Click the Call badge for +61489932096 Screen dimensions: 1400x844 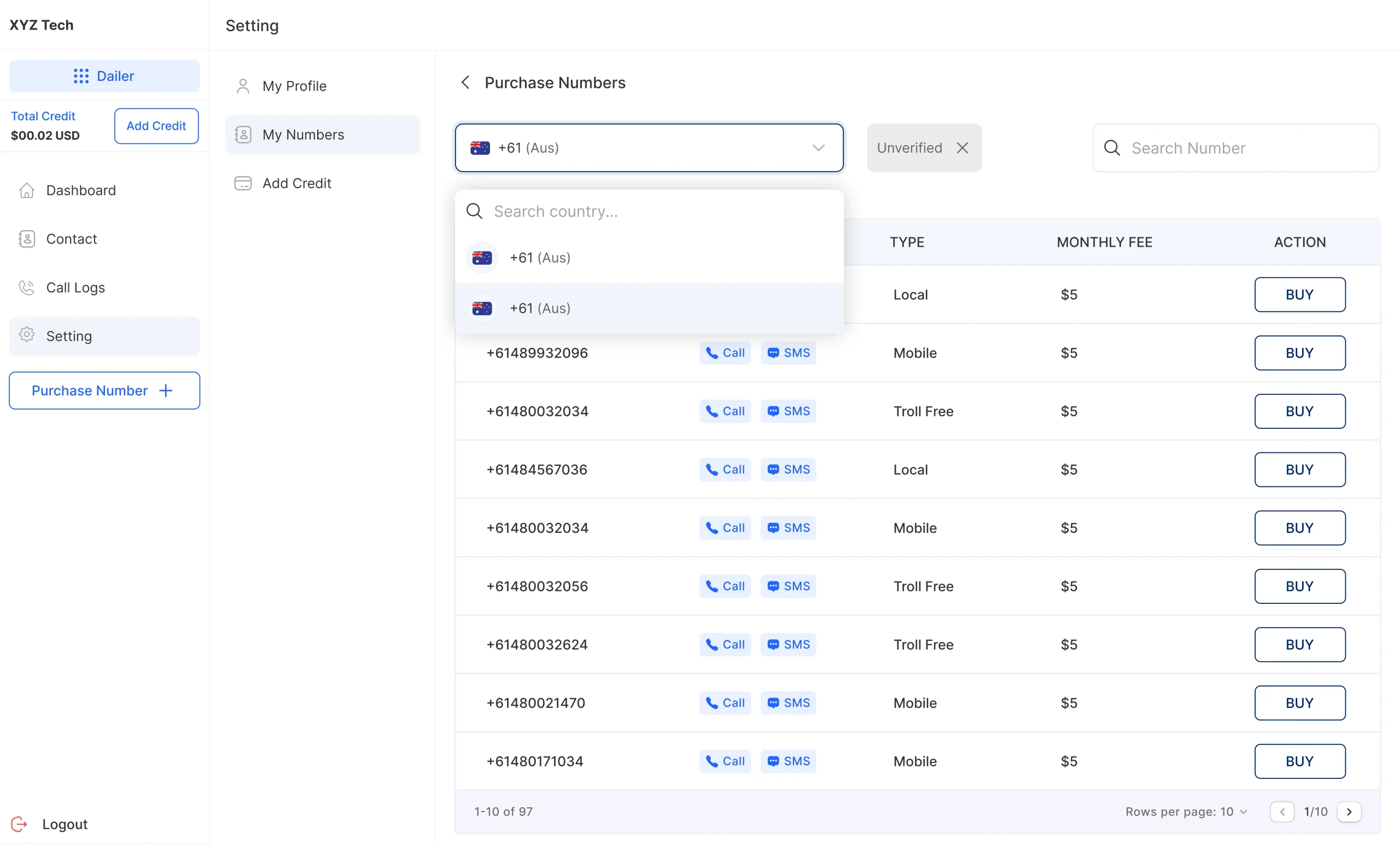725,353
